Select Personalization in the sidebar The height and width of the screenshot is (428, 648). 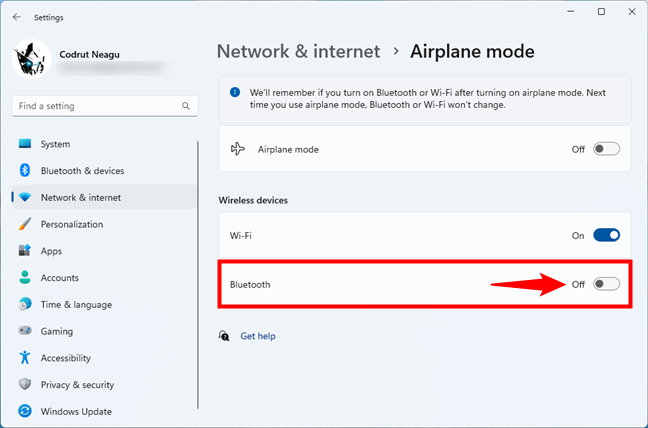(105, 224)
